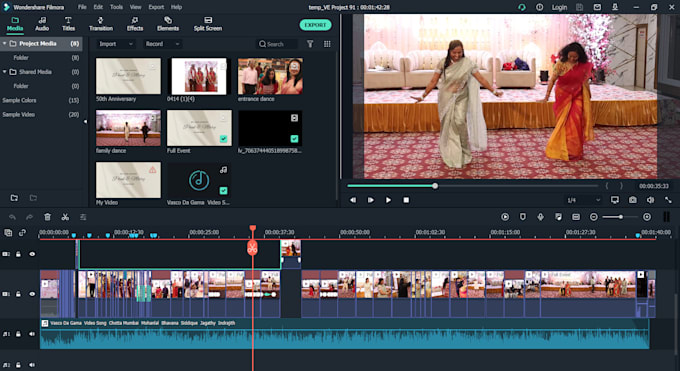Adjust the timeline zoom slider

point(620,217)
